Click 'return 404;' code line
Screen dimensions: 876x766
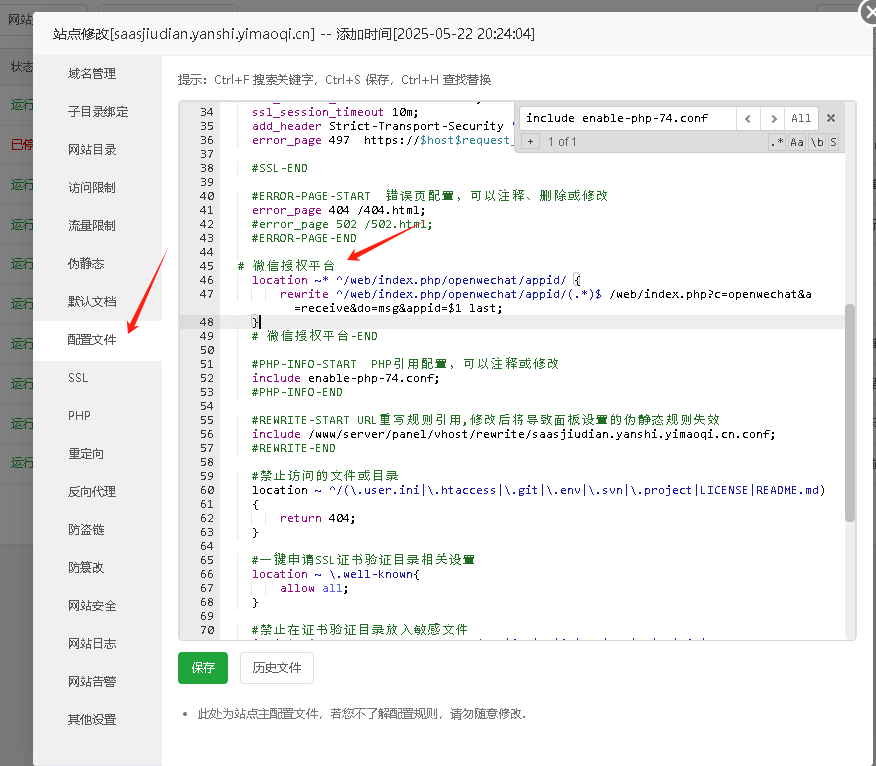pyautogui.click(x=317, y=518)
